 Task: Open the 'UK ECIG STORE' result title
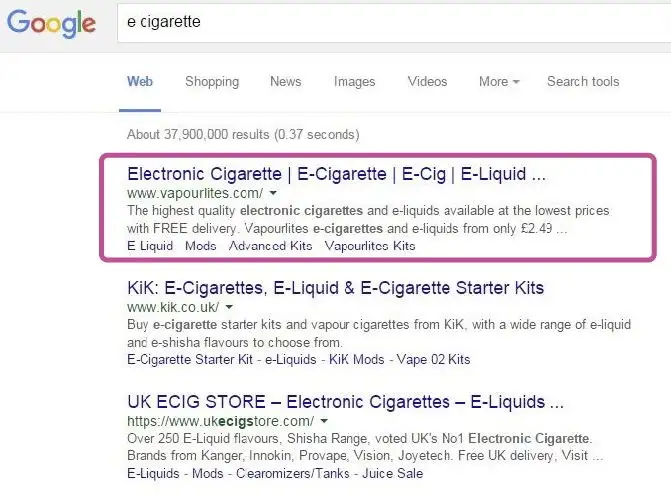345,402
